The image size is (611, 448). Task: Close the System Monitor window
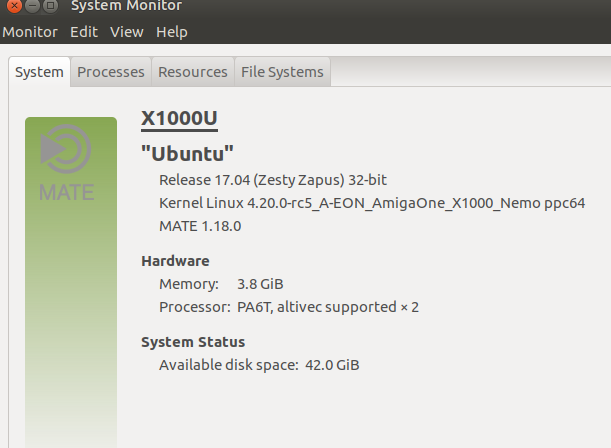click(12, 6)
